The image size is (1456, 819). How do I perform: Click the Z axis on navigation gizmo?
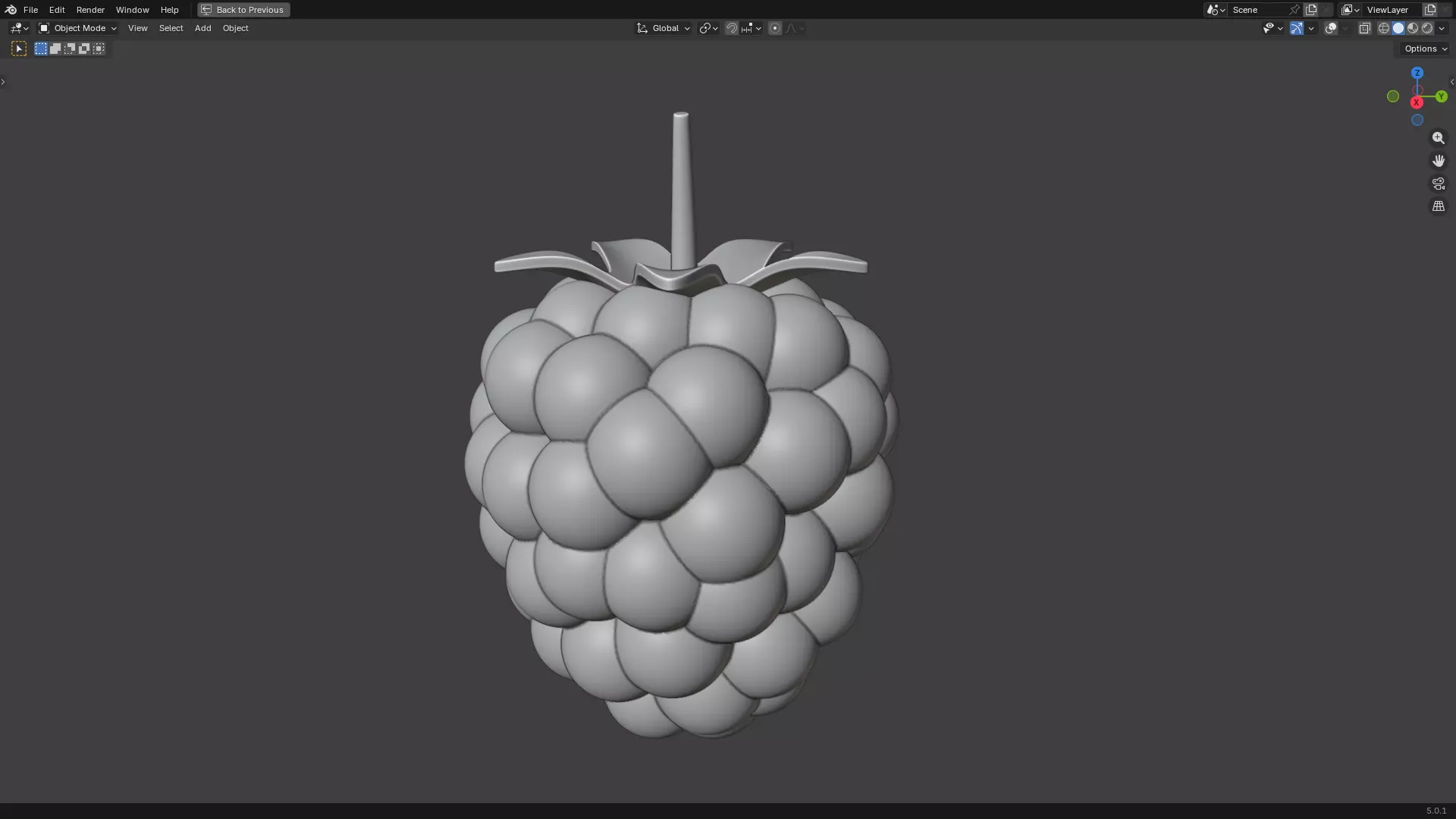(x=1417, y=73)
